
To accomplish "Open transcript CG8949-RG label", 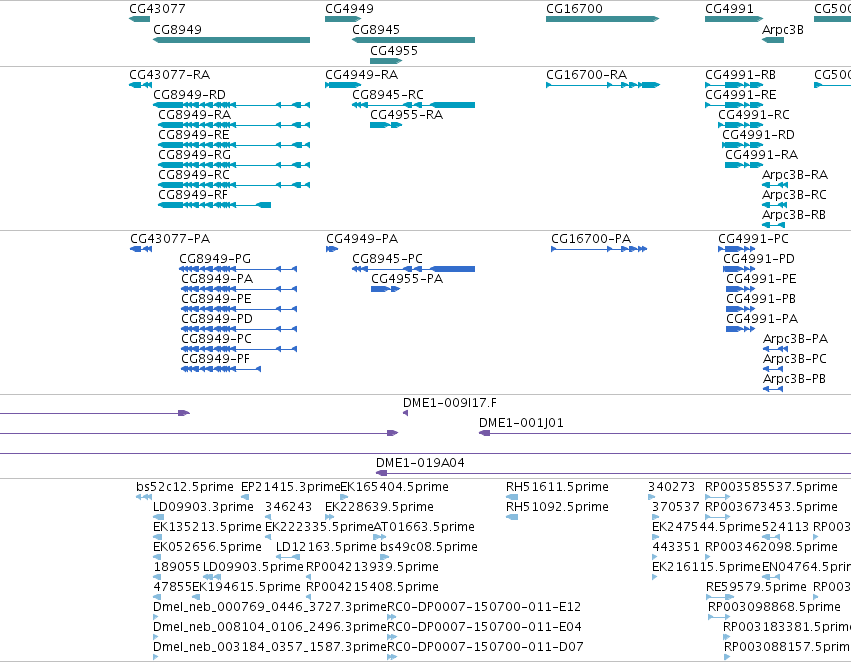I will coord(195,155).
